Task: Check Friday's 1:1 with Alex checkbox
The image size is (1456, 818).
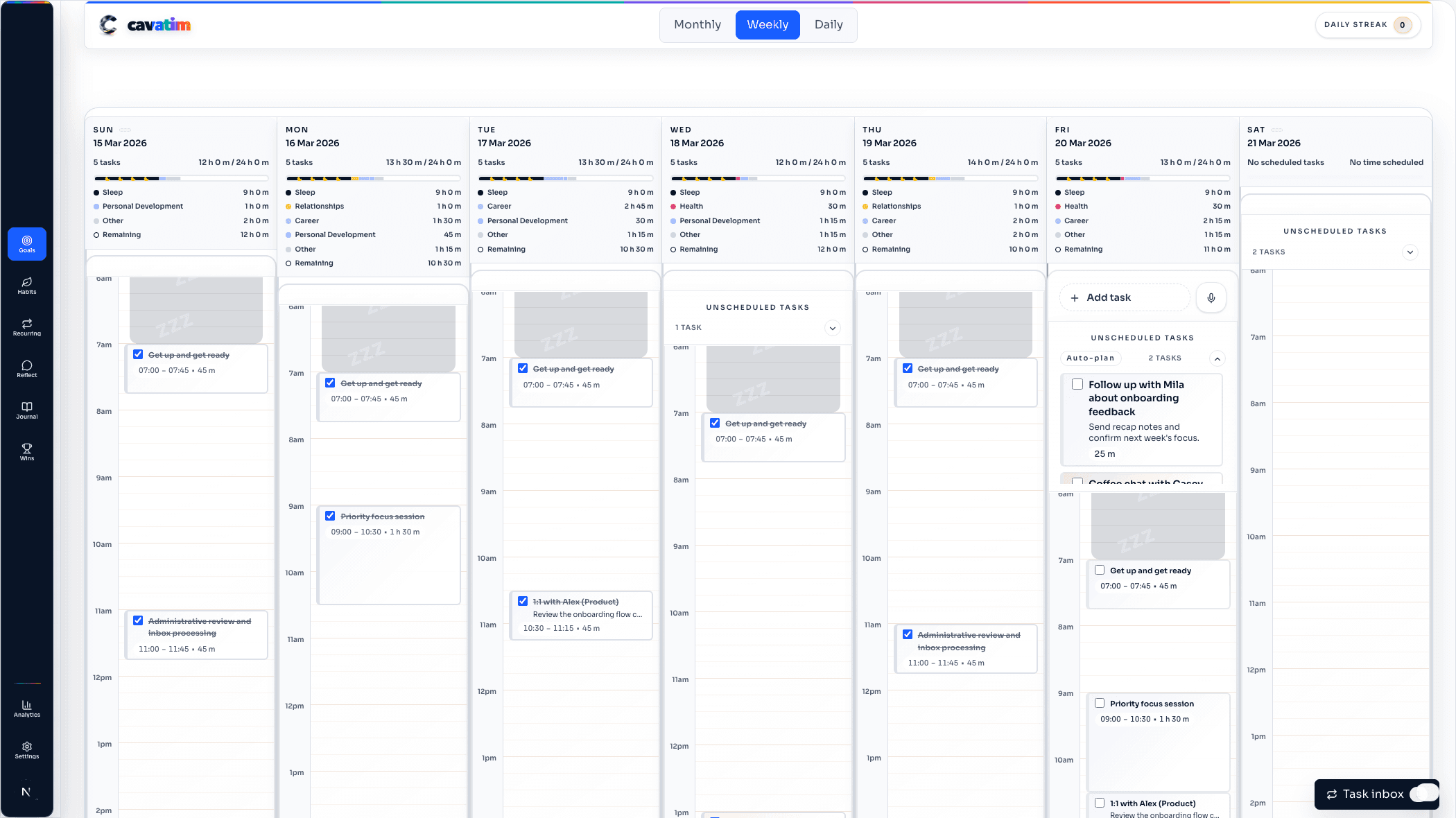Action: pos(1100,803)
